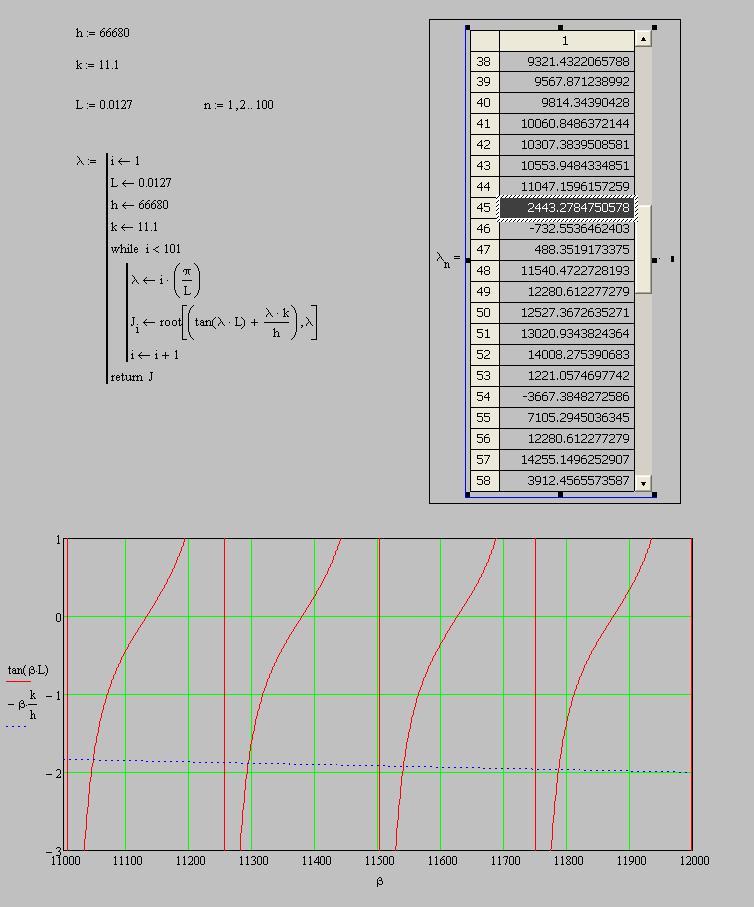Click the table vertical scrollbar thumb
Viewport: 754px width, 907px height.
point(643,249)
